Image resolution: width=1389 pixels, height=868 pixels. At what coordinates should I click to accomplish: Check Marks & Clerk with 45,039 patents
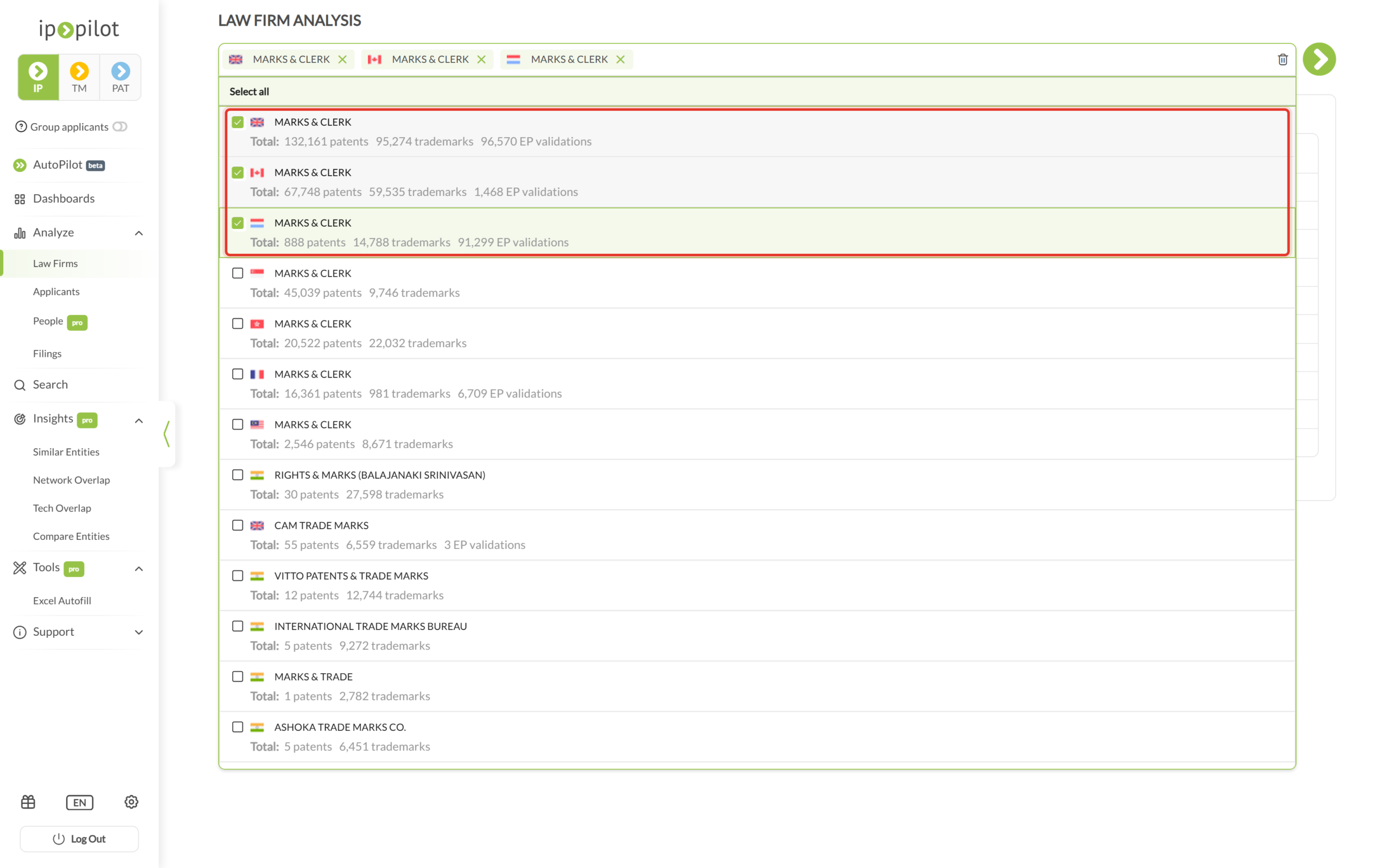[x=238, y=273]
